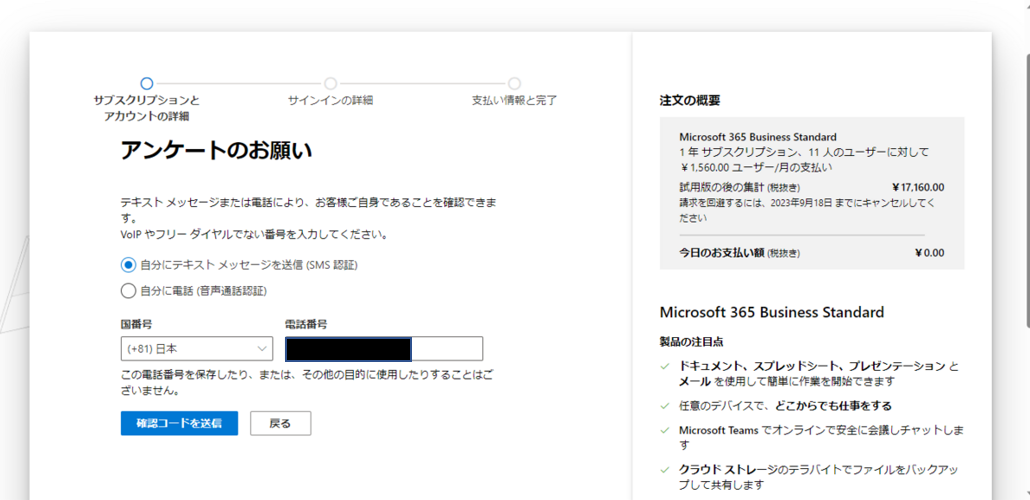Click the 支払い情報と完了 step circle
This screenshot has height=500, width=1030.
coord(514,83)
